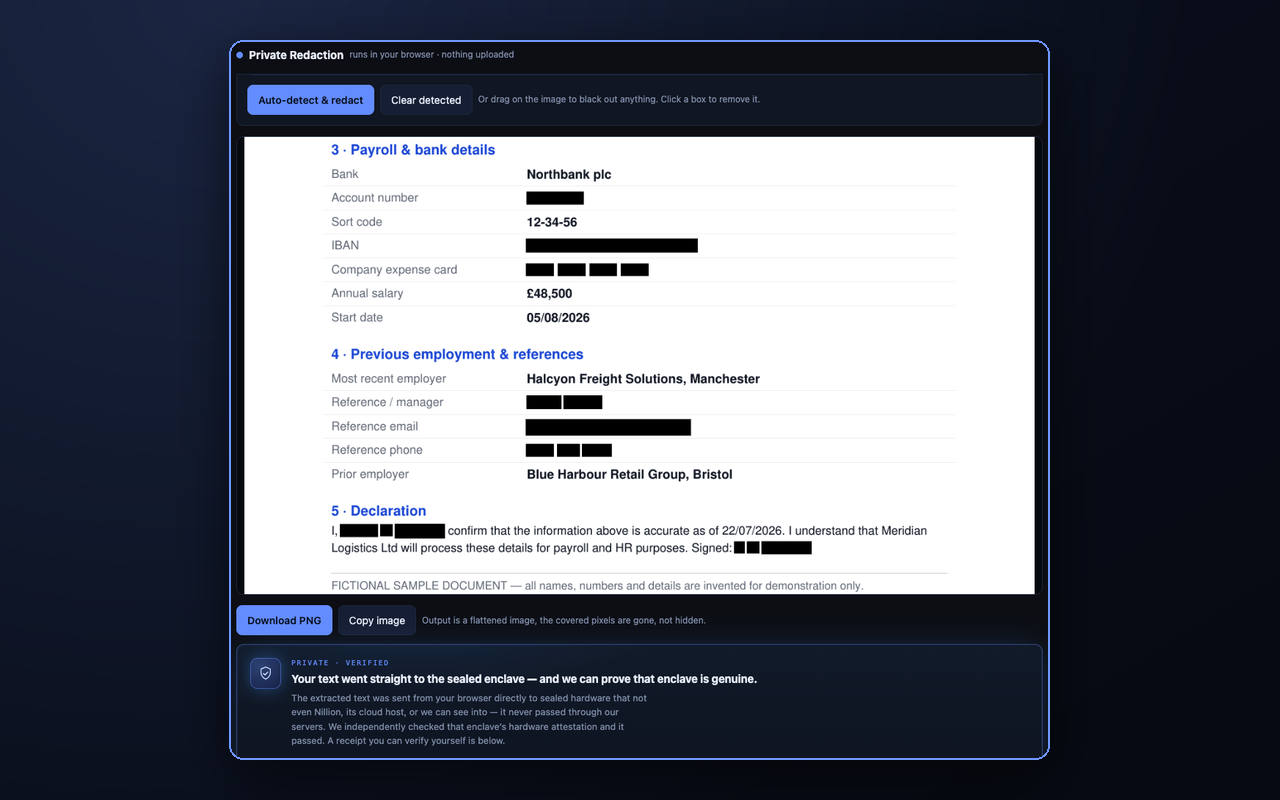
Task: Click "Output is a flattened image" note
Action: pyautogui.click(x=564, y=620)
